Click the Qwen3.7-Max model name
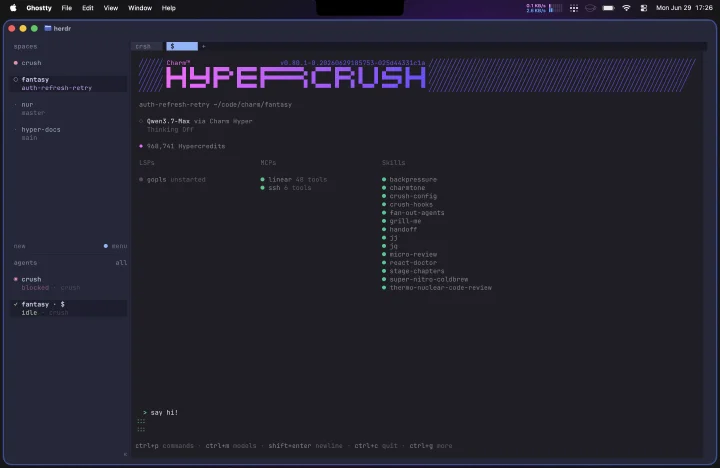 point(168,121)
